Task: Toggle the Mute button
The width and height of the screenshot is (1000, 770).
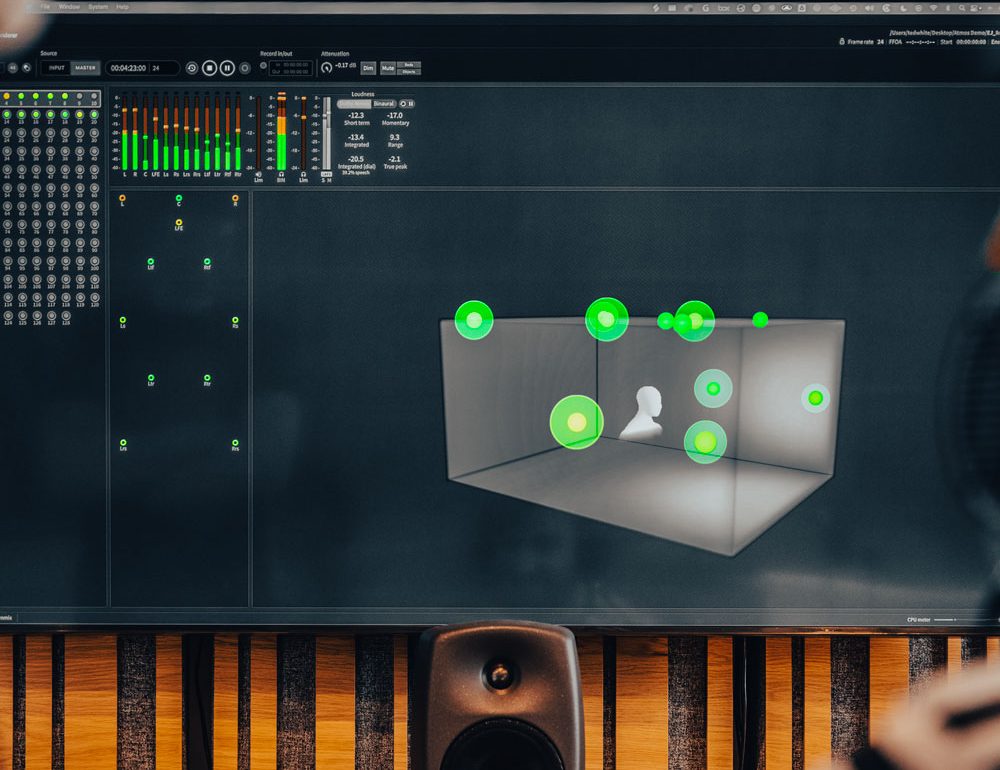Action: pyautogui.click(x=388, y=68)
